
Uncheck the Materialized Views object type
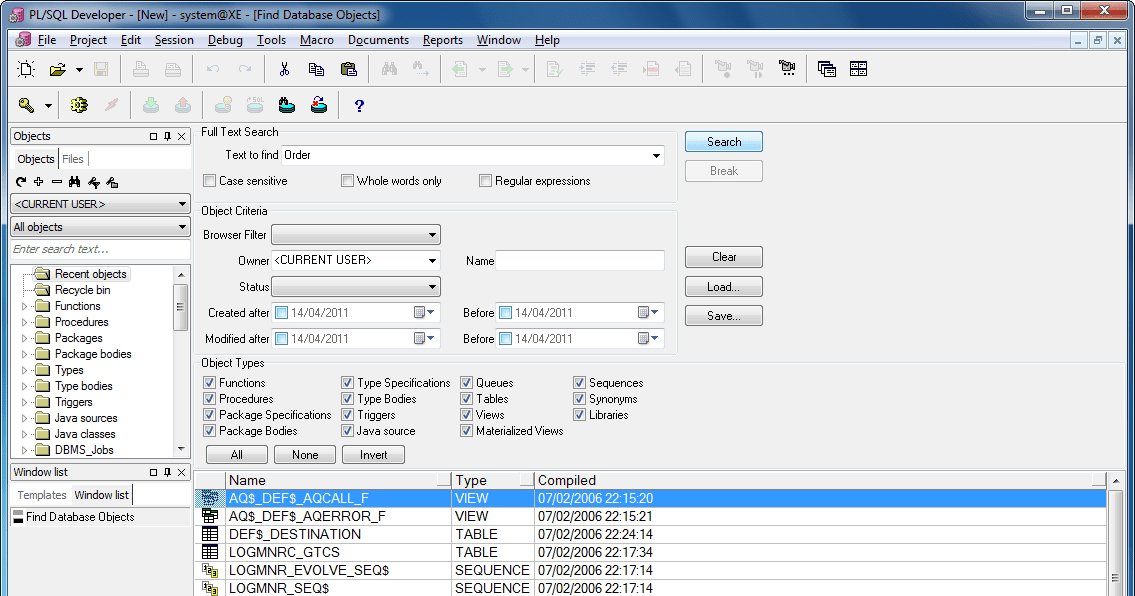pyautogui.click(x=467, y=431)
